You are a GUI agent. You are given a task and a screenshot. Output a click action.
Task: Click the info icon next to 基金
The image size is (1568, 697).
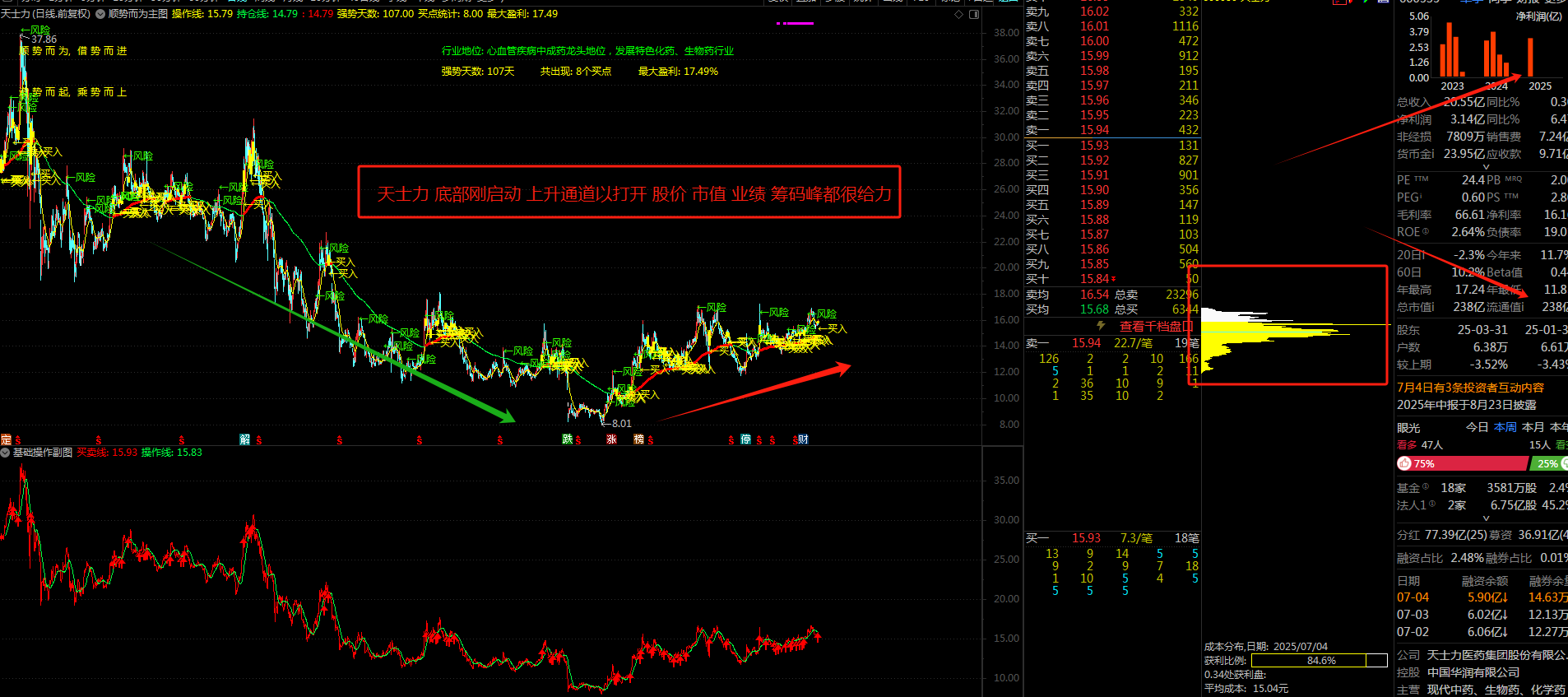click(x=1426, y=487)
